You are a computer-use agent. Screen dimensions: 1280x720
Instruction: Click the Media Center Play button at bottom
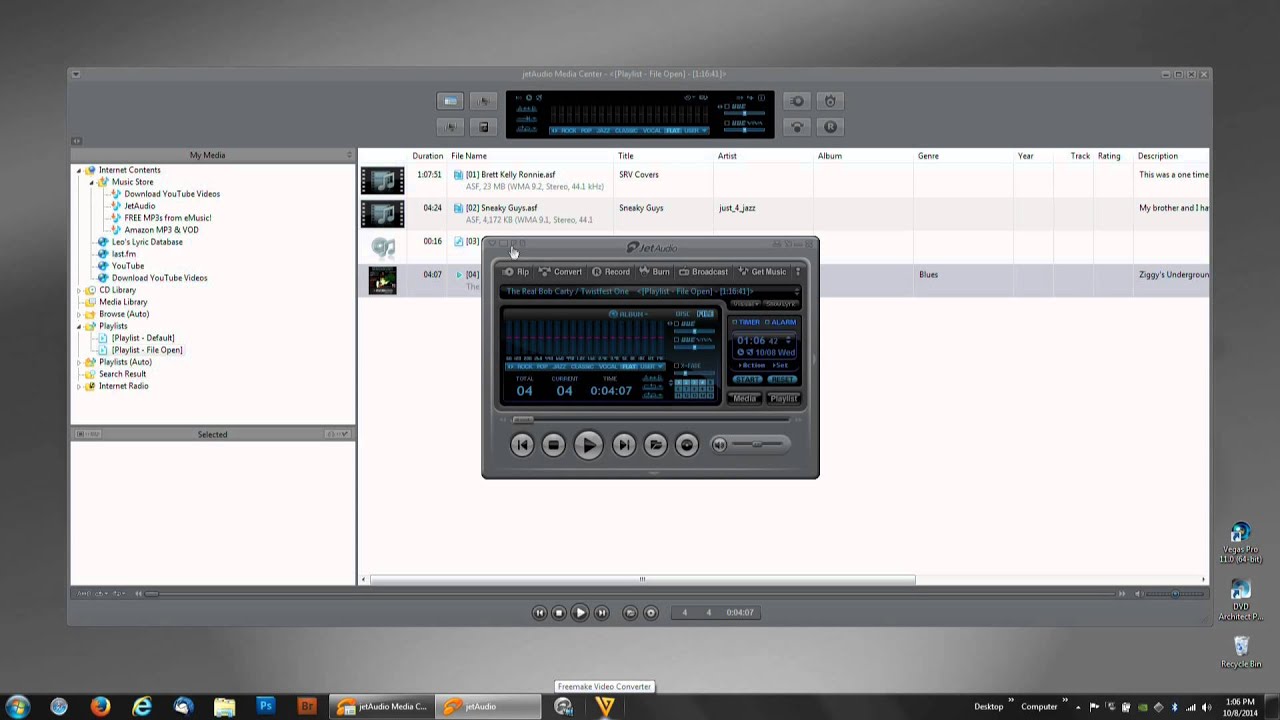(x=580, y=612)
